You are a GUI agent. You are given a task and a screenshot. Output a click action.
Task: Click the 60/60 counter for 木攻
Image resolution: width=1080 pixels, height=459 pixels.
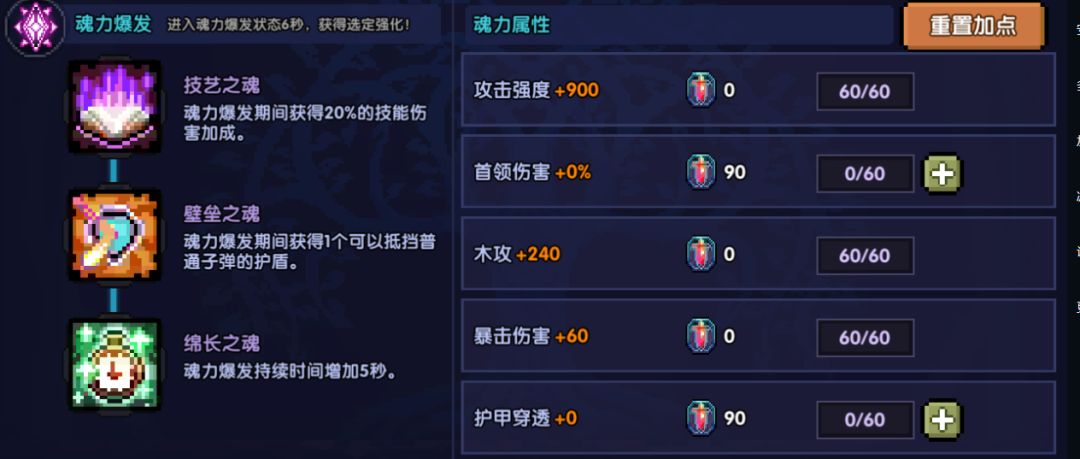[x=864, y=255]
